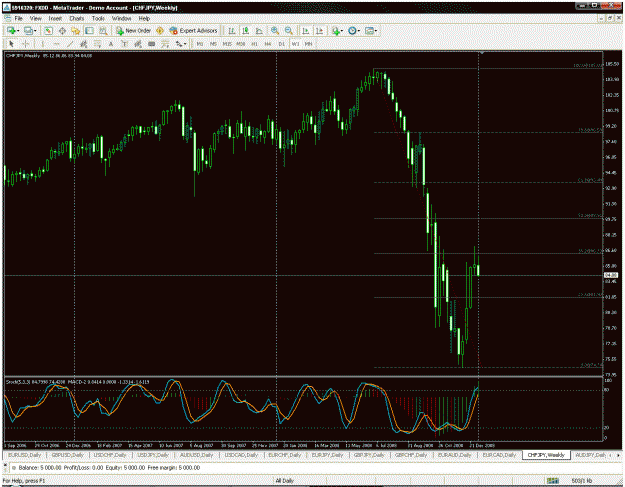Open the Window menu
This screenshot has height=487, width=625.
tap(121, 18)
